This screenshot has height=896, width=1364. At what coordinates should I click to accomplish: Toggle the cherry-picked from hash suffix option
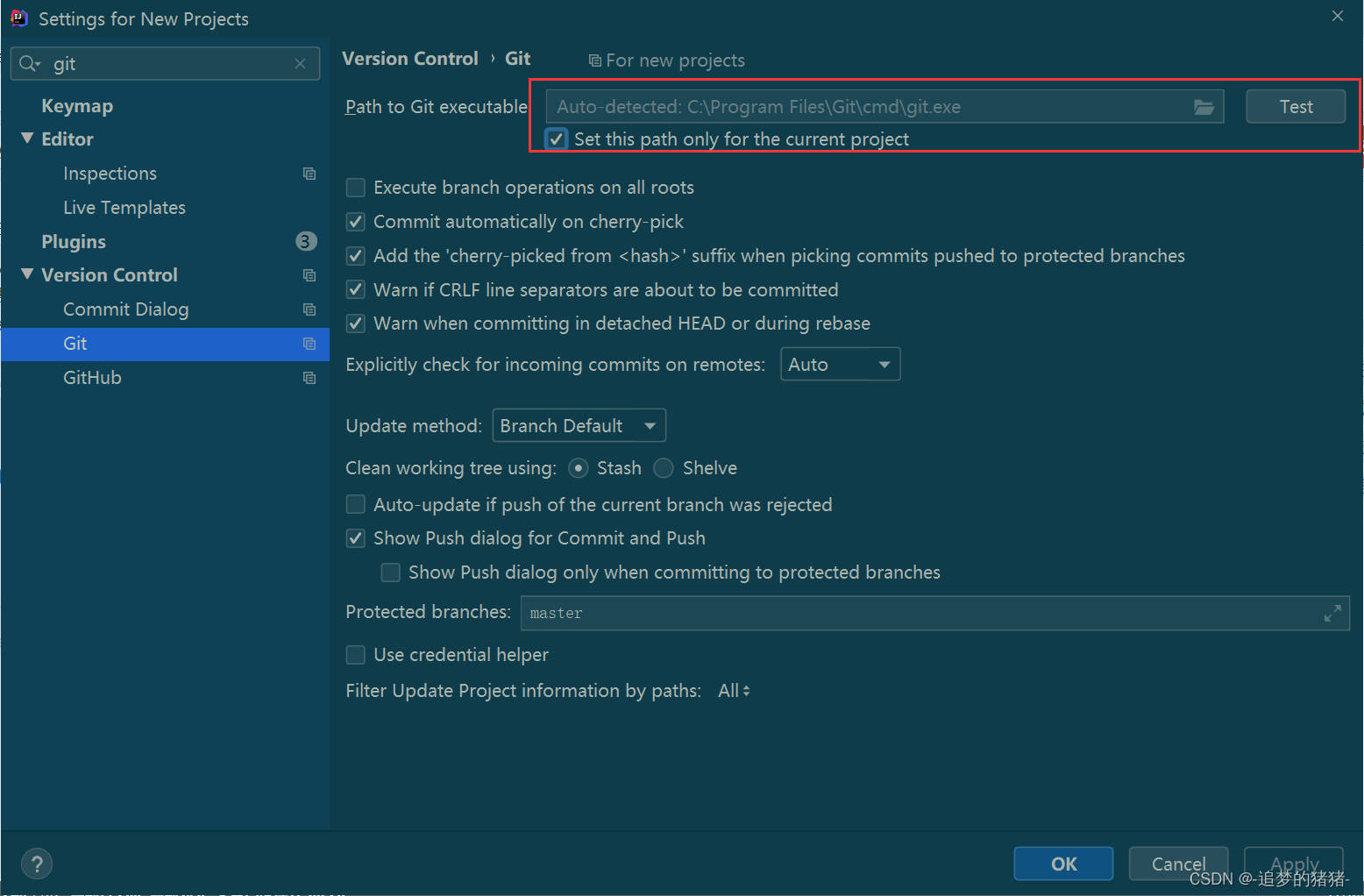[355, 256]
